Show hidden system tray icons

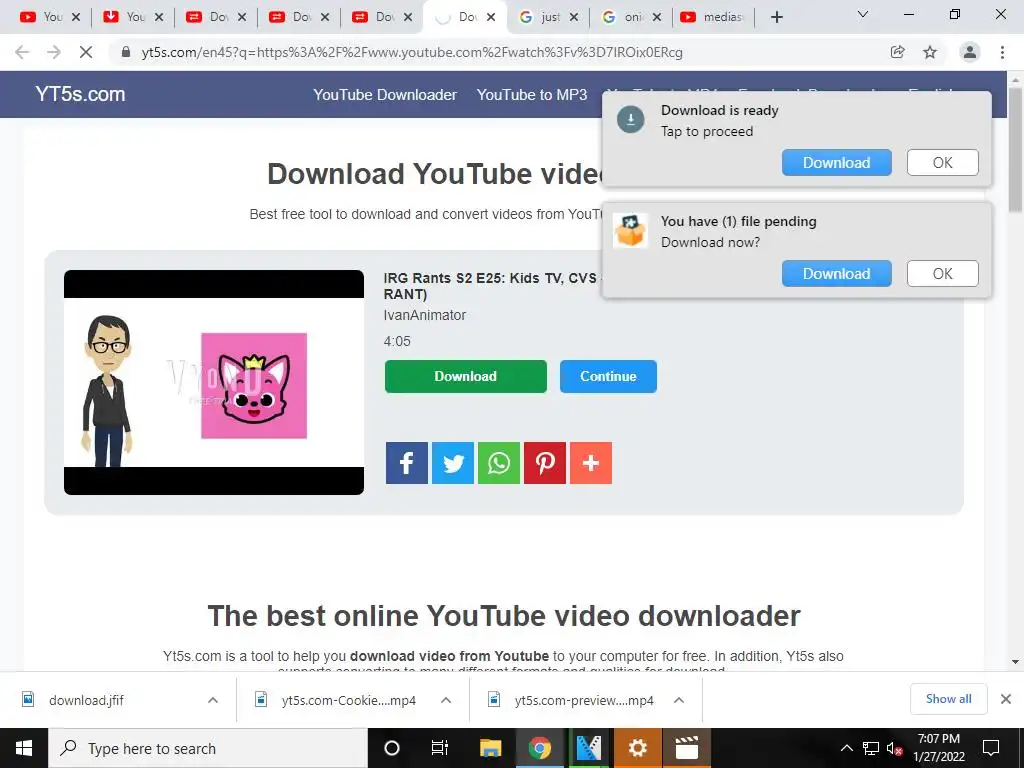[846, 748]
